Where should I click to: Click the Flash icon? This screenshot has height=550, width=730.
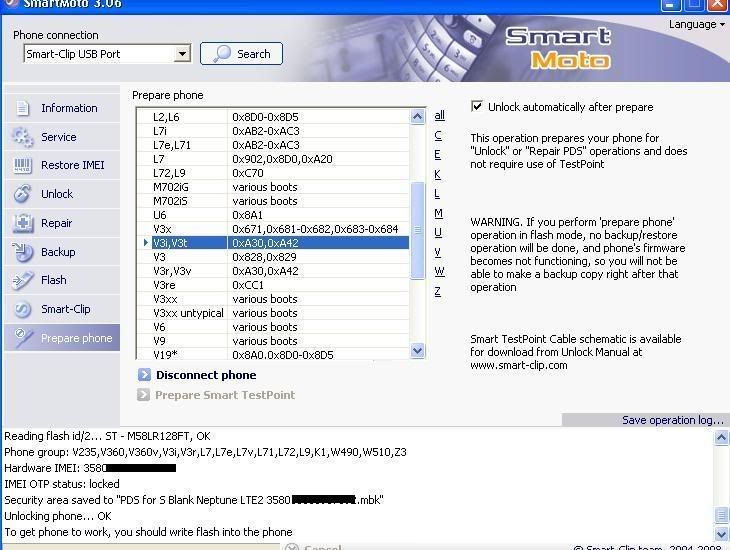pyautogui.click(x=22, y=280)
